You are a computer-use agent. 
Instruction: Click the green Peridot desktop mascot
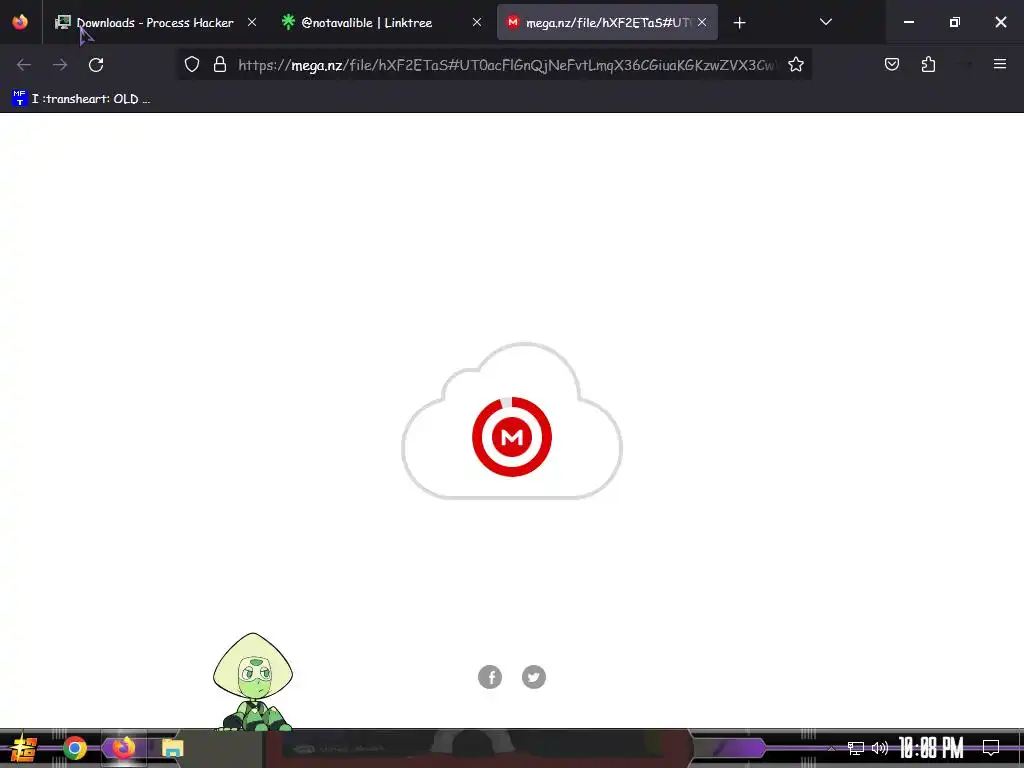(x=253, y=680)
